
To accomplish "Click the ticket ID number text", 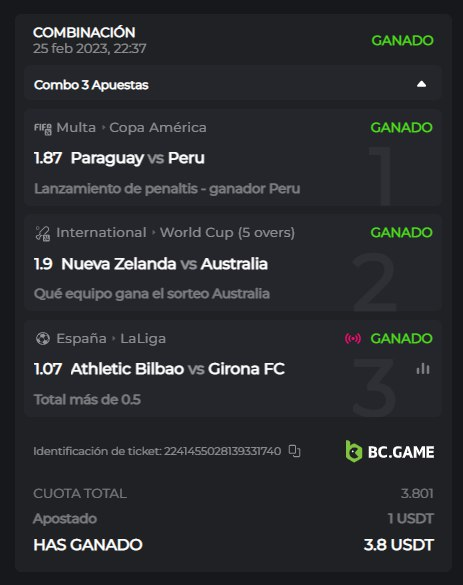I will tap(222, 451).
